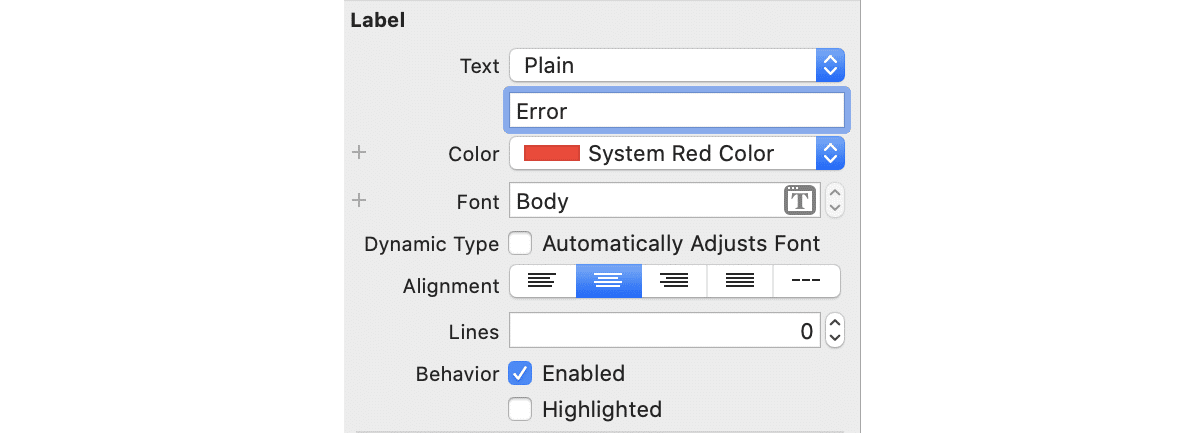Click the Label section header
Image resolution: width=1200 pixels, height=433 pixels.
click(378, 19)
